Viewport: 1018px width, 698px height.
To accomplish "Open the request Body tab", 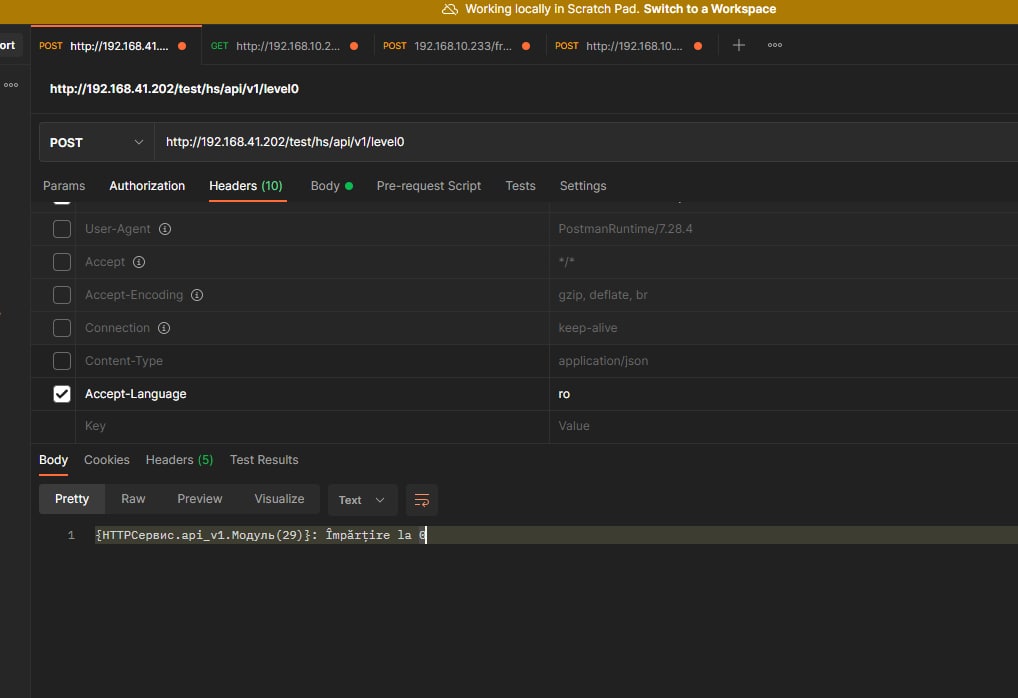I will point(332,186).
